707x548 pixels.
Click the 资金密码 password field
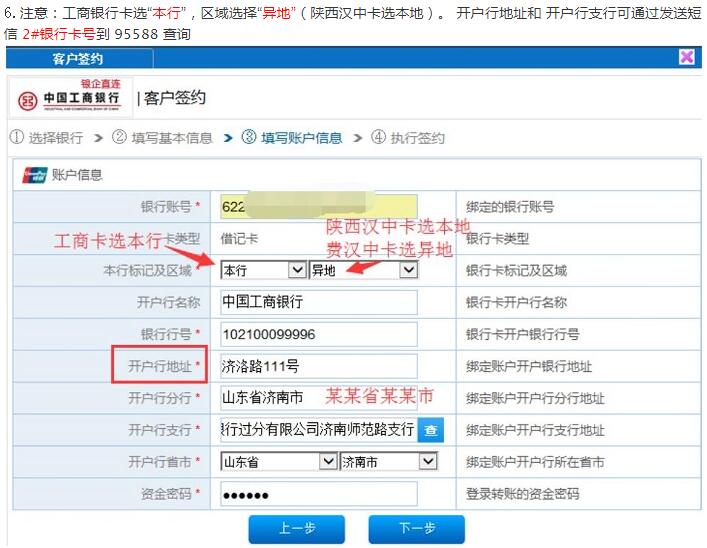click(x=319, y=494)
